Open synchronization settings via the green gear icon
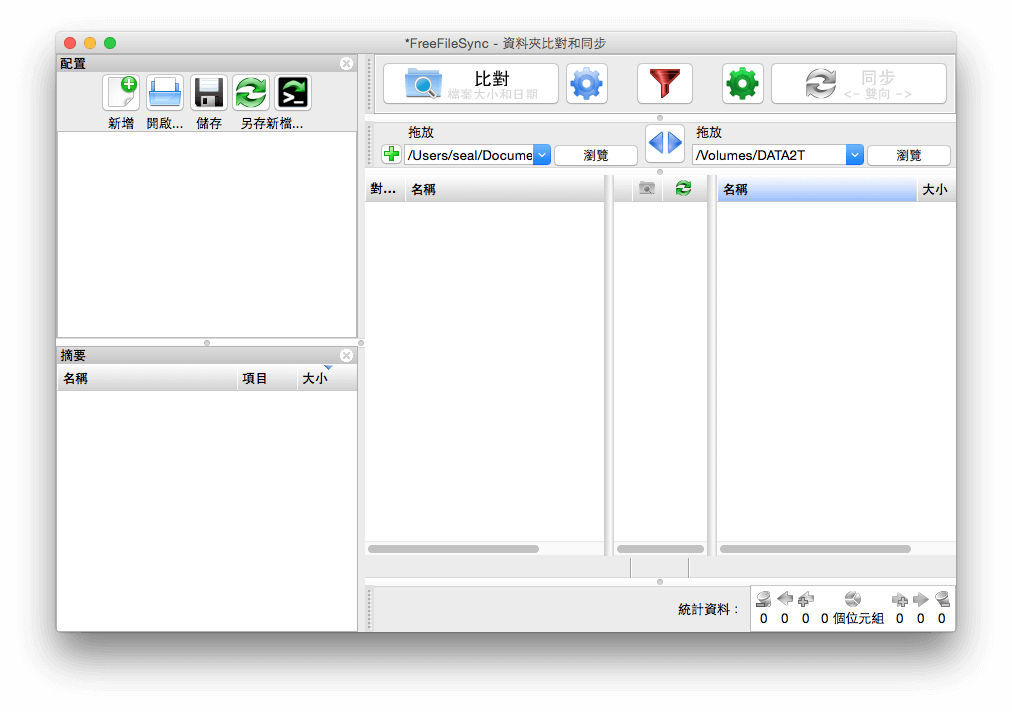The image size is (1012, 712). tap(741, 83)
